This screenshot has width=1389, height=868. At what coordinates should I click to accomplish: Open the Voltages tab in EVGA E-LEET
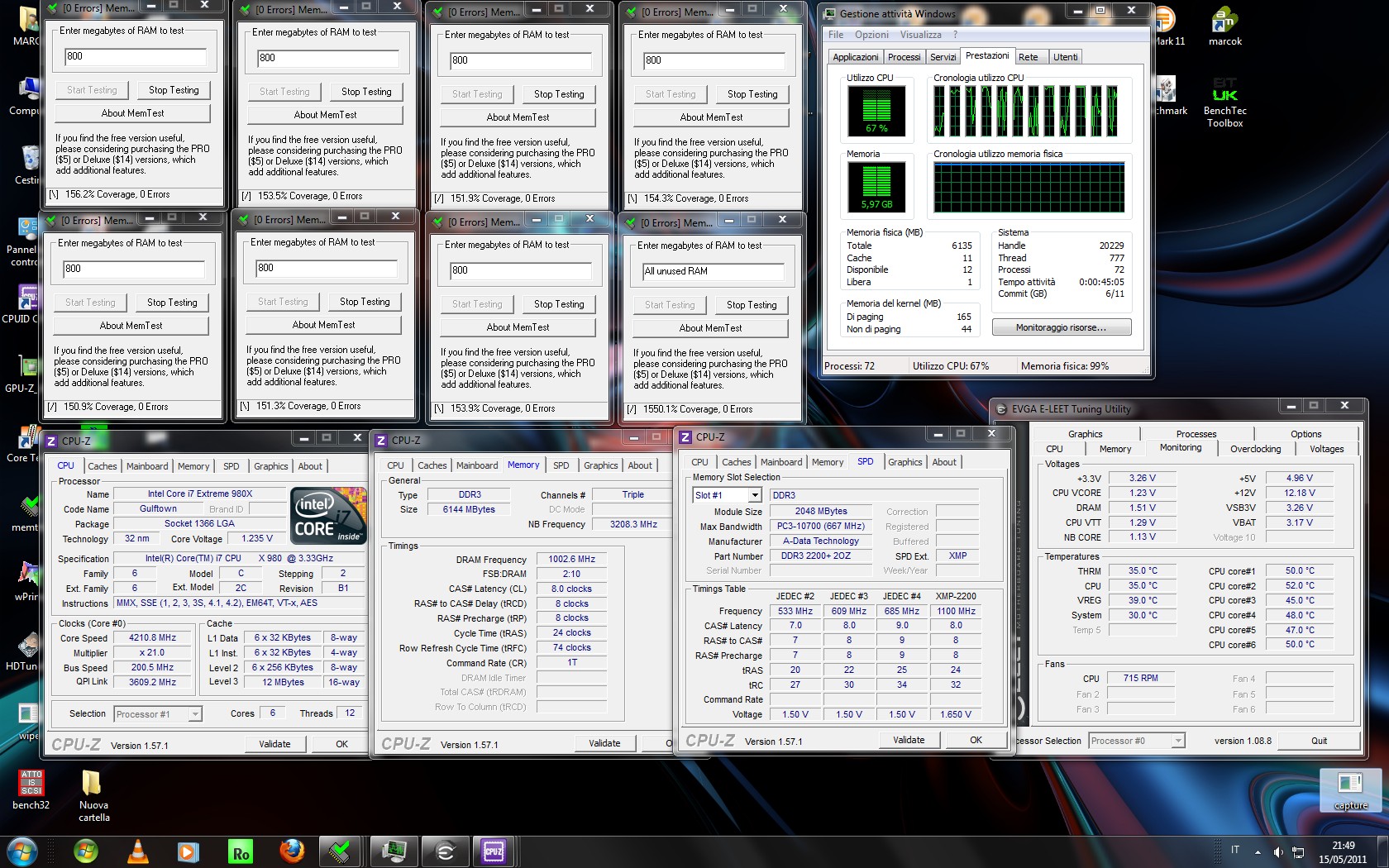pos(1326,449)
